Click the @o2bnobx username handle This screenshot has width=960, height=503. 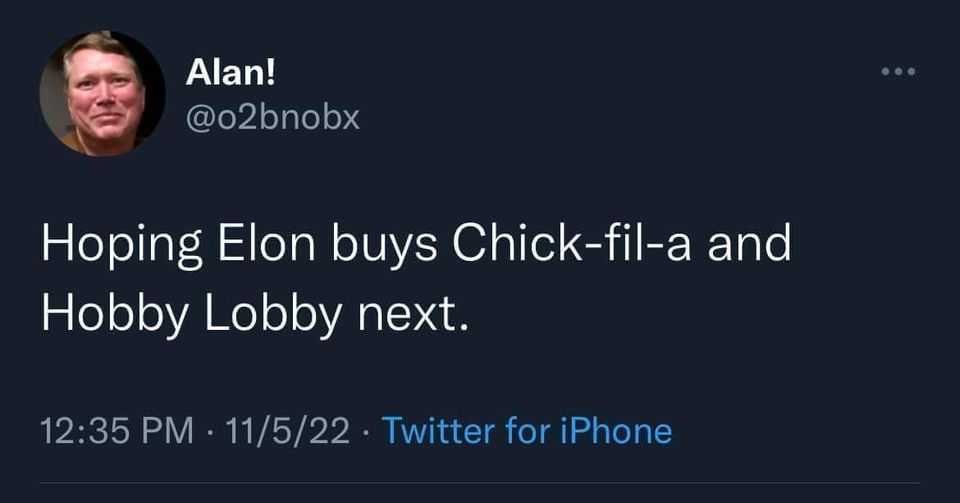[273, 118]
